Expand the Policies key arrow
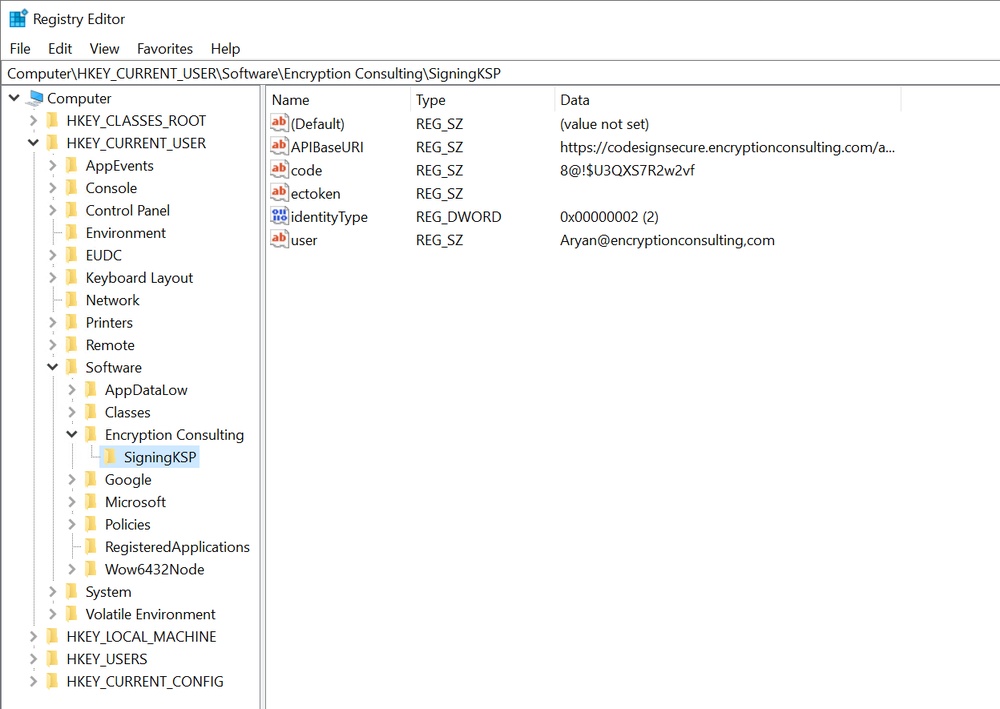The width and height of the screenshot is (1000, 709). 71,525
